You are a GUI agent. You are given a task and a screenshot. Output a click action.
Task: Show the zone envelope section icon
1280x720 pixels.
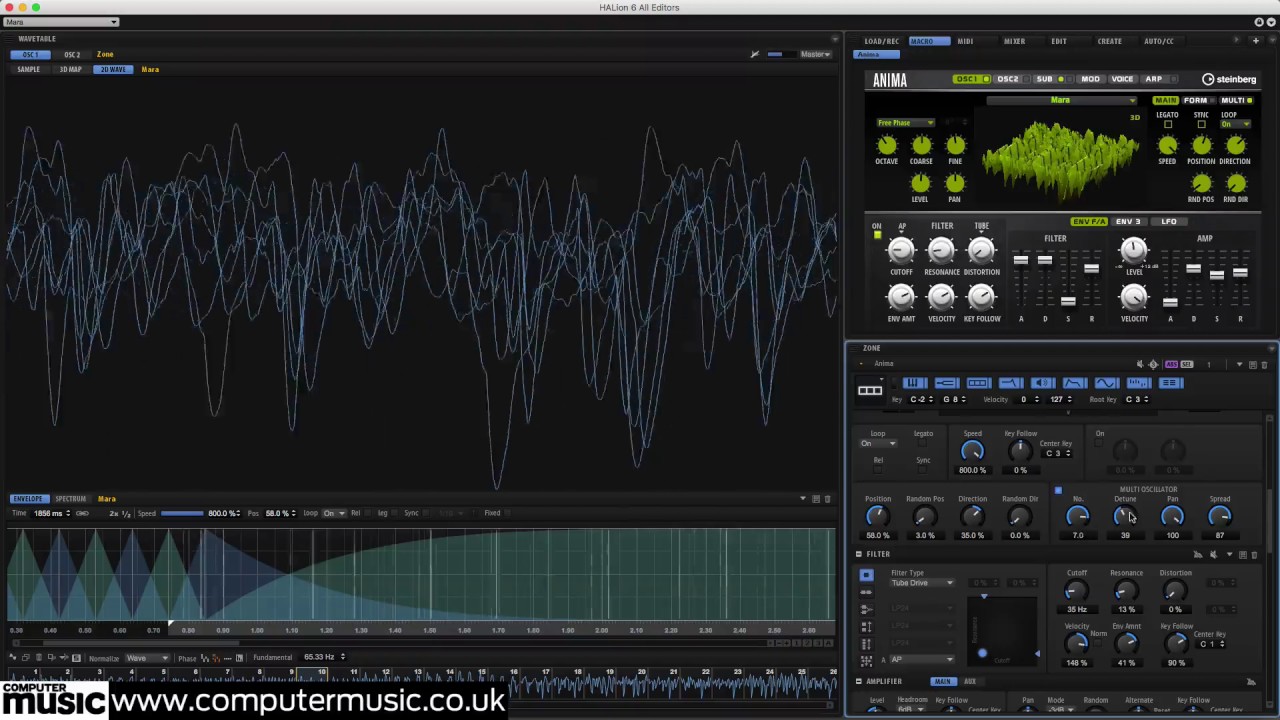tap(1075, 383)
